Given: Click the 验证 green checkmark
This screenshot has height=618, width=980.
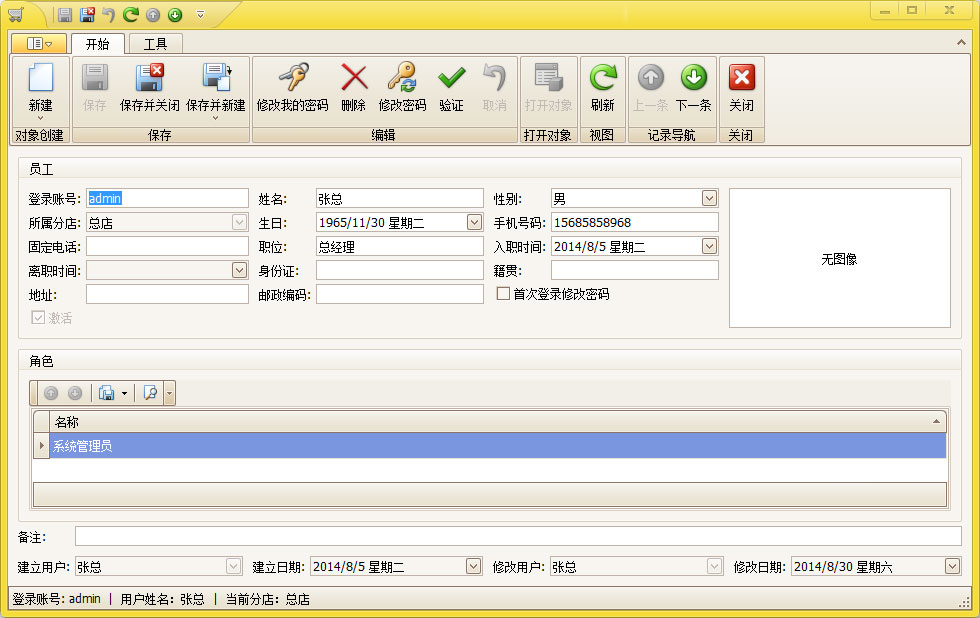Looking at the screenshot, I should (451, 87).
